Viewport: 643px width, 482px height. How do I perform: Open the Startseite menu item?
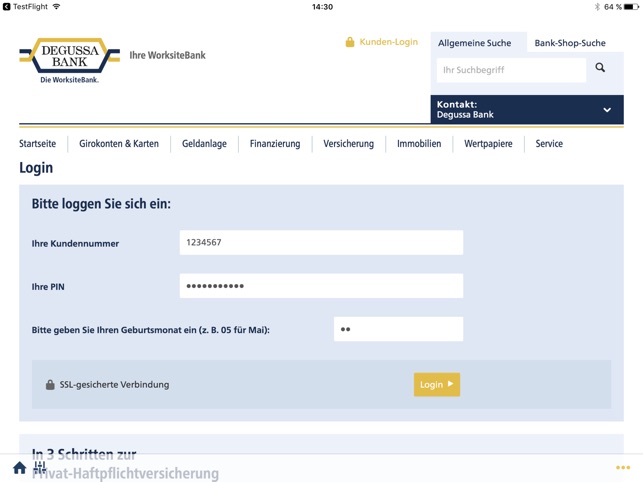pyautogui.click(x=38, y=144)
